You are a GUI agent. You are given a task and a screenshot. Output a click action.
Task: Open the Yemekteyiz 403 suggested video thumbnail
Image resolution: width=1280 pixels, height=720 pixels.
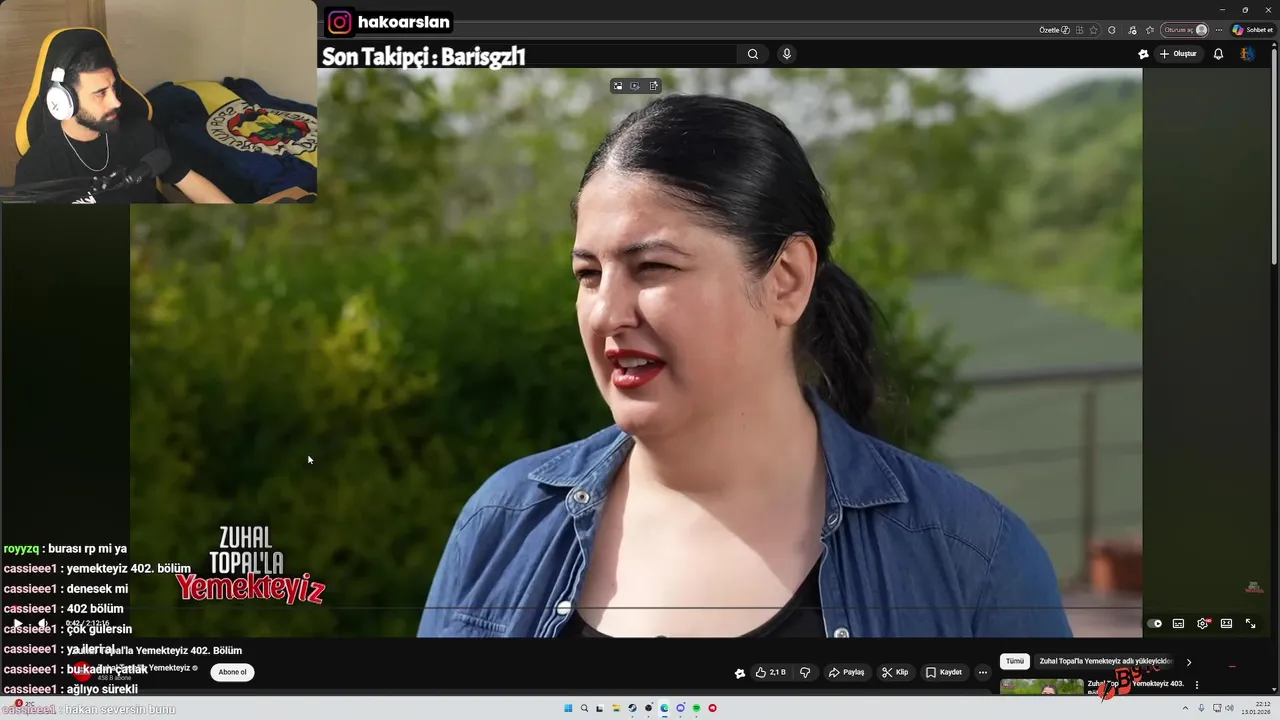(x=1041, y=687)
